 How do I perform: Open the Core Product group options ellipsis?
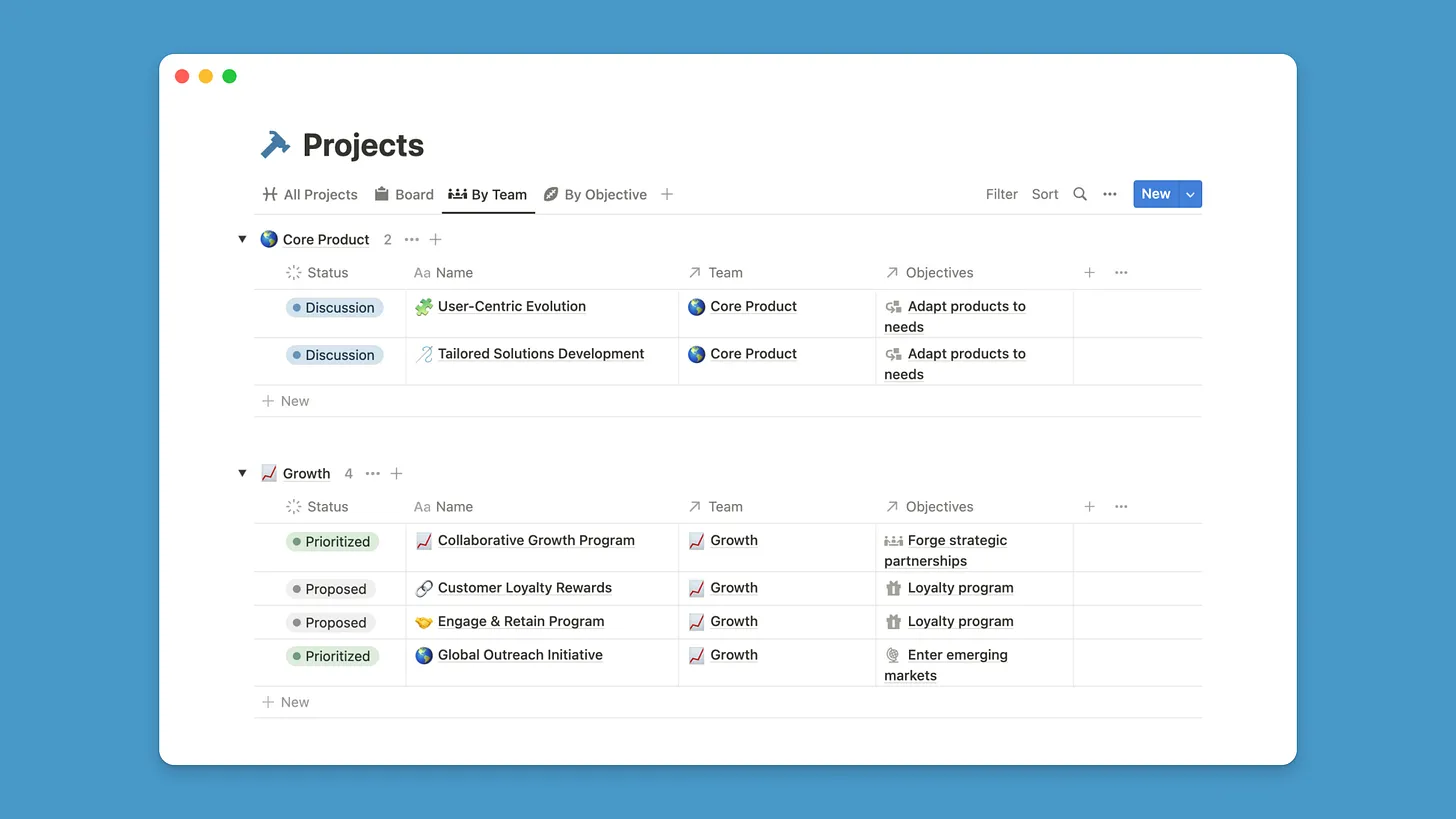click(412, 239)
